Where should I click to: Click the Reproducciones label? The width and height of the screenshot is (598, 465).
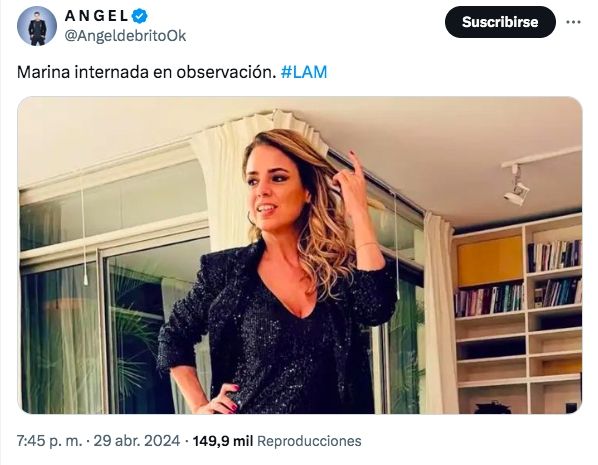point(309,441)
